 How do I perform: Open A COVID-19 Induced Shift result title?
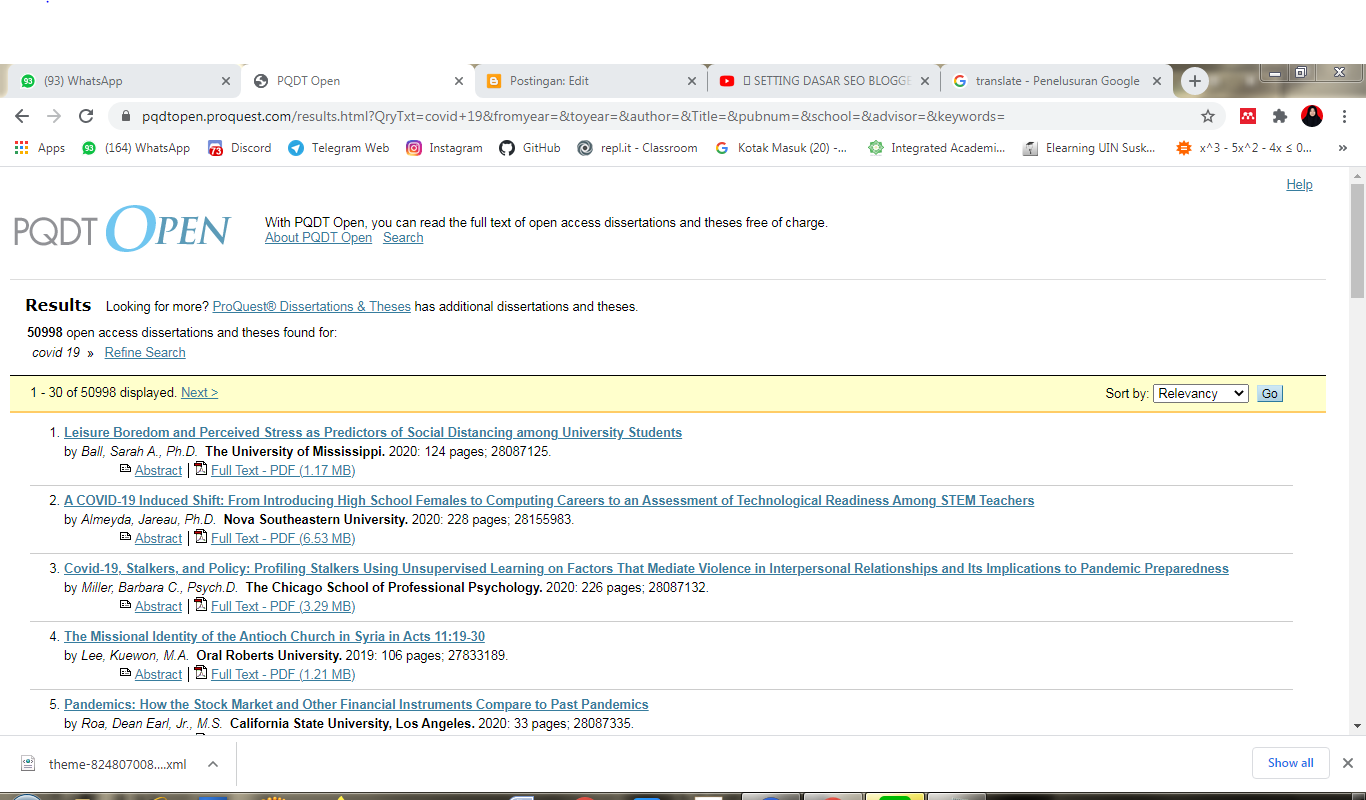(x=549, y=501)
